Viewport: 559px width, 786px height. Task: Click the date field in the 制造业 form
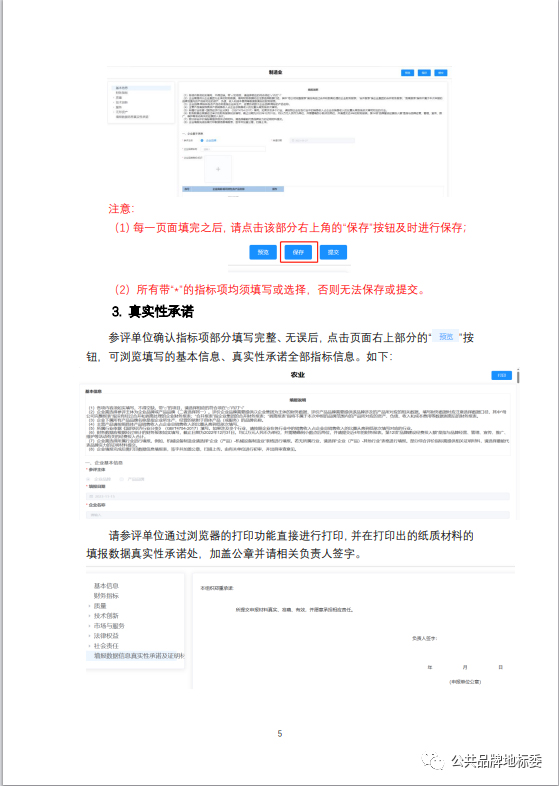pyautogui.click(x=322, y=140)
